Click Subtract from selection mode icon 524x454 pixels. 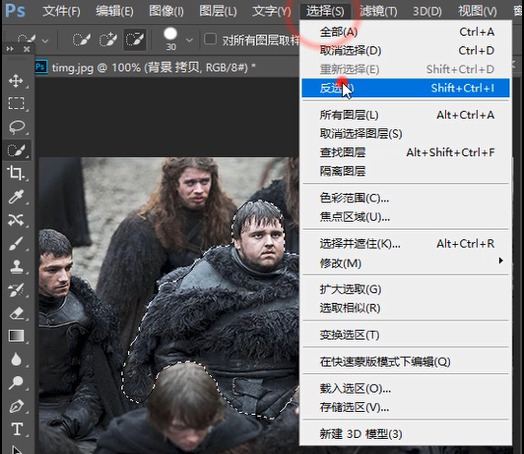135,40
